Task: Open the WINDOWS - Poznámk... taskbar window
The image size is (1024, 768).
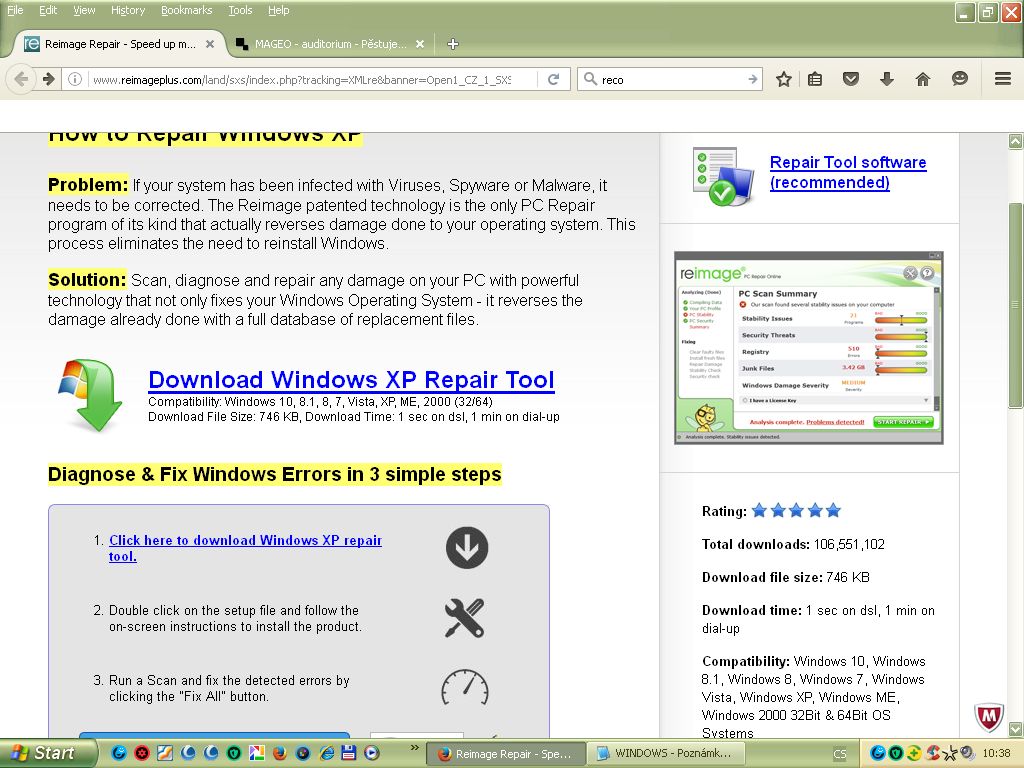Action: (665, 754)
